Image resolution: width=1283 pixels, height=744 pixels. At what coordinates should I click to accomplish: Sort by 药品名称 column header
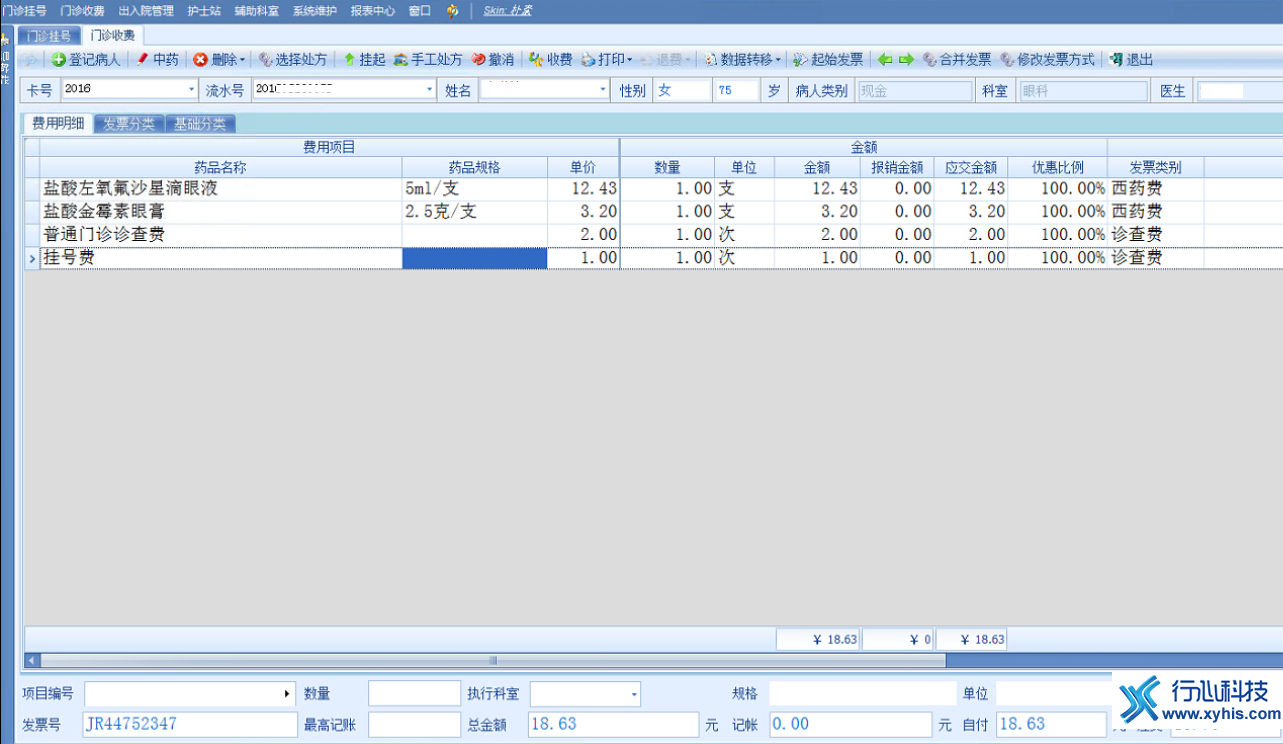pyautogui.click(x=220, y=167)
